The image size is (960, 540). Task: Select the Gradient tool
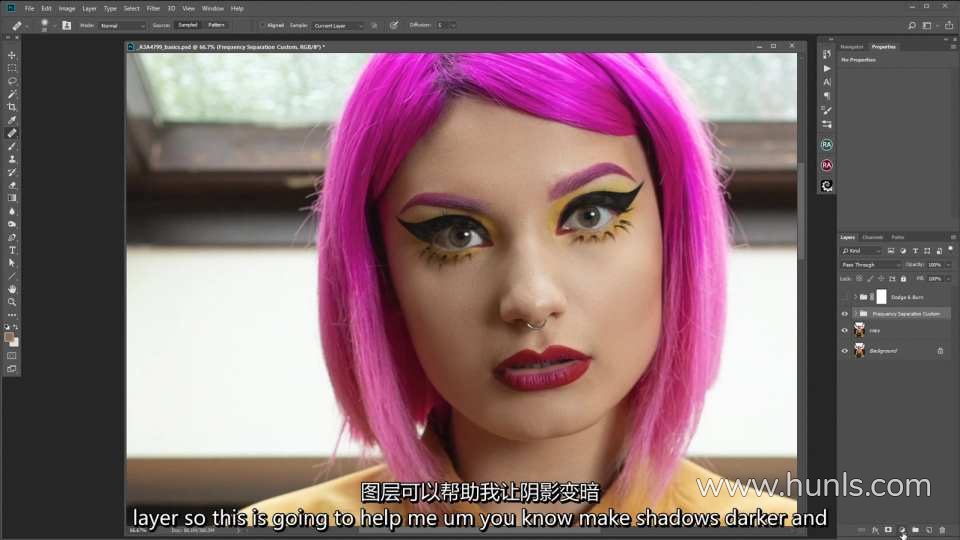point(12,198)
